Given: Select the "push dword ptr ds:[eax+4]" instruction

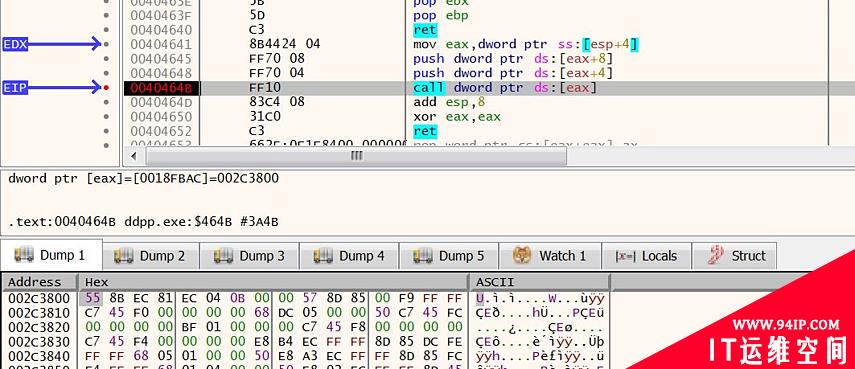Looking at the screenshot, I should 513,73.
